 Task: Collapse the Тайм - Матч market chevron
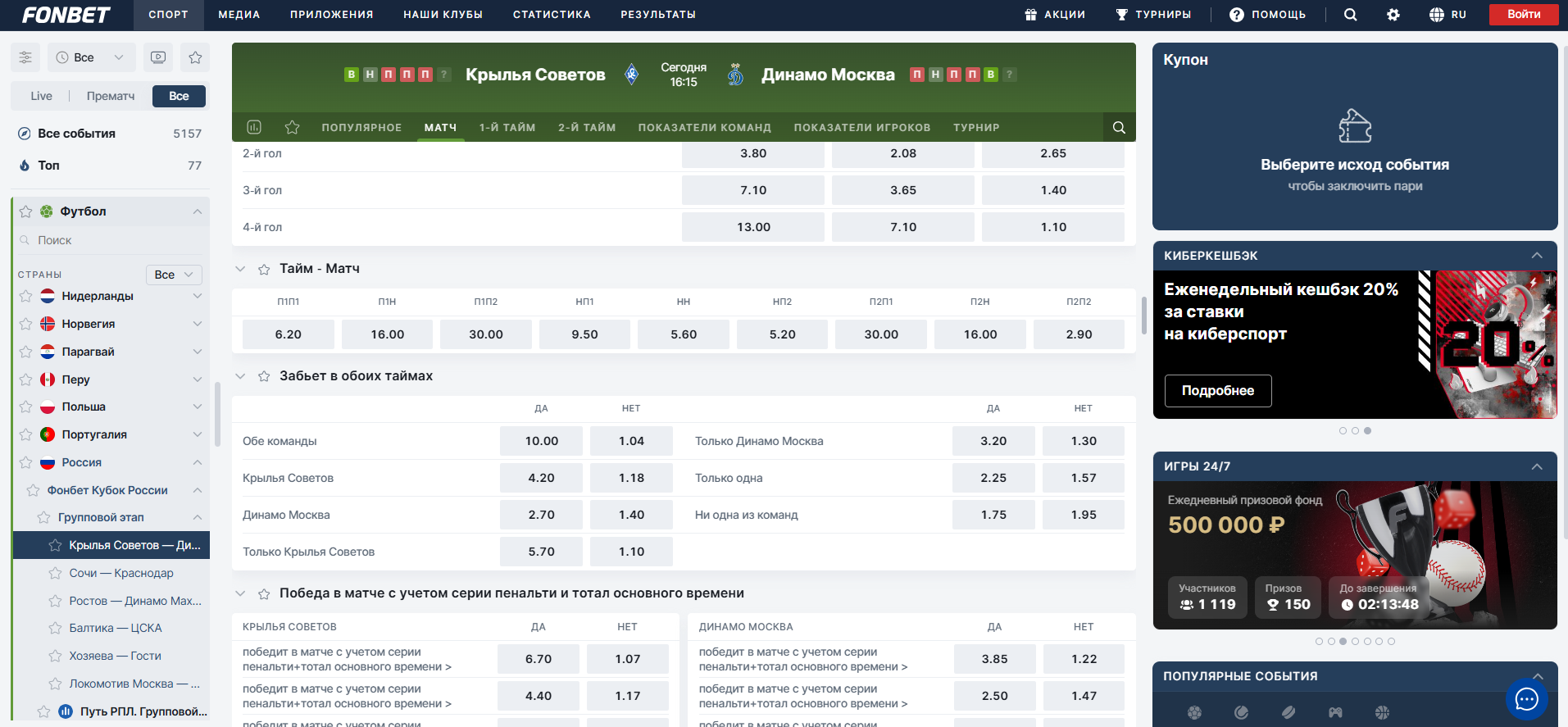240,269
